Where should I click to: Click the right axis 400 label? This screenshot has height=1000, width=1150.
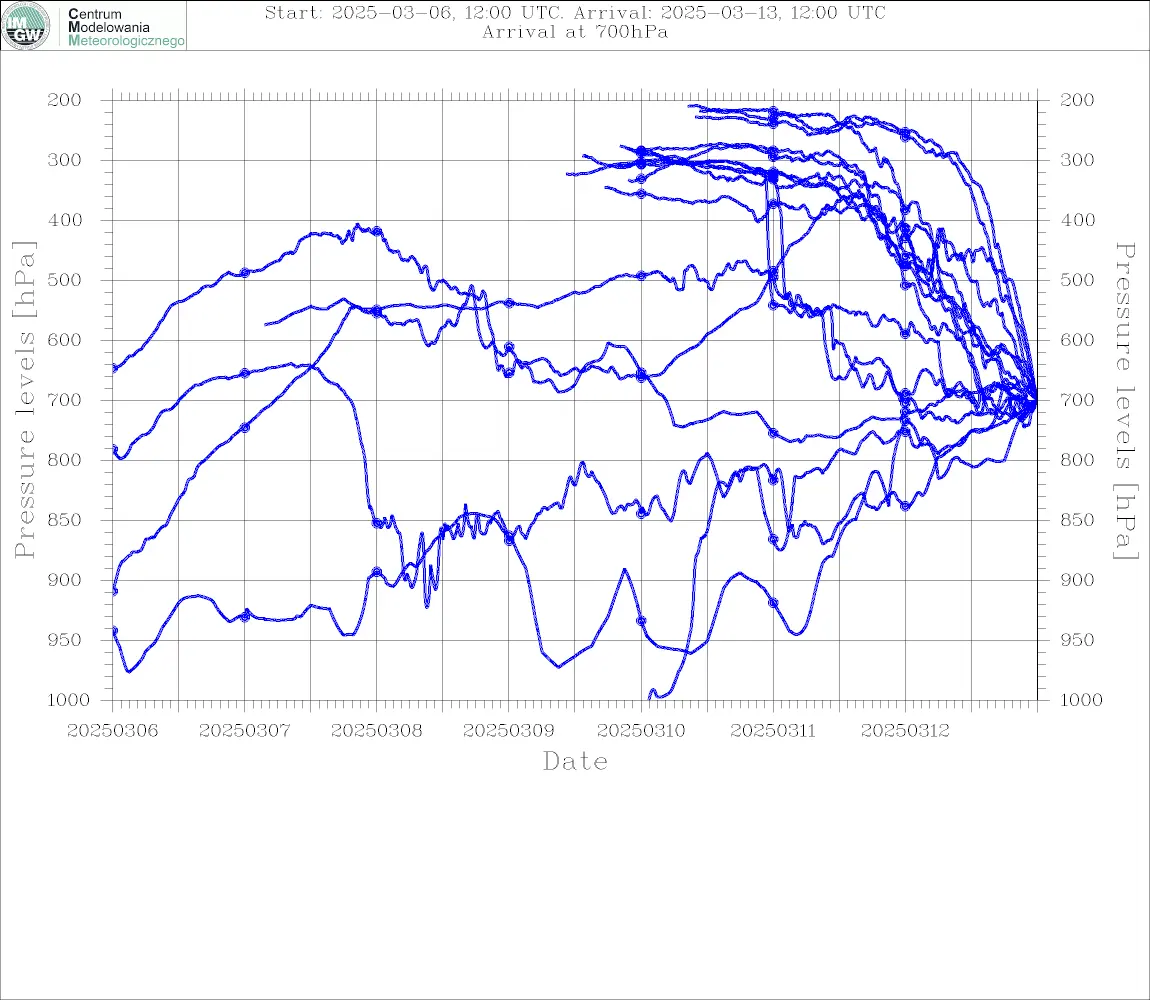pyautogui.click(x=1077, y=220)
